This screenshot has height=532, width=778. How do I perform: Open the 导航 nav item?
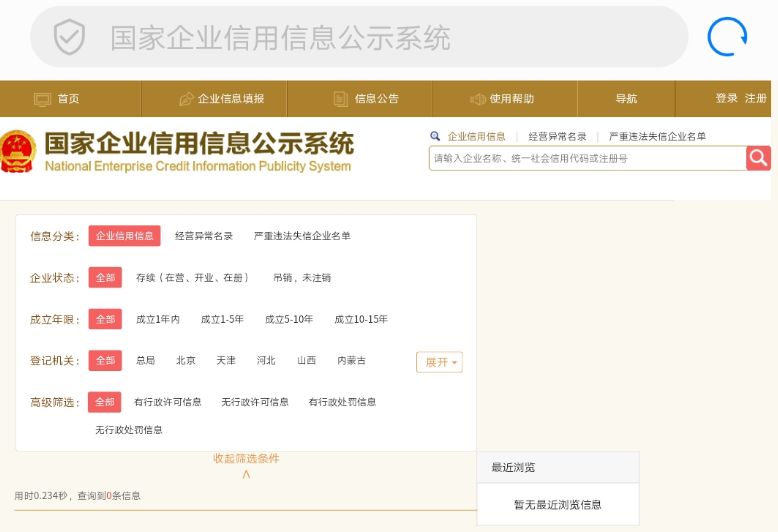click(626, 99)
